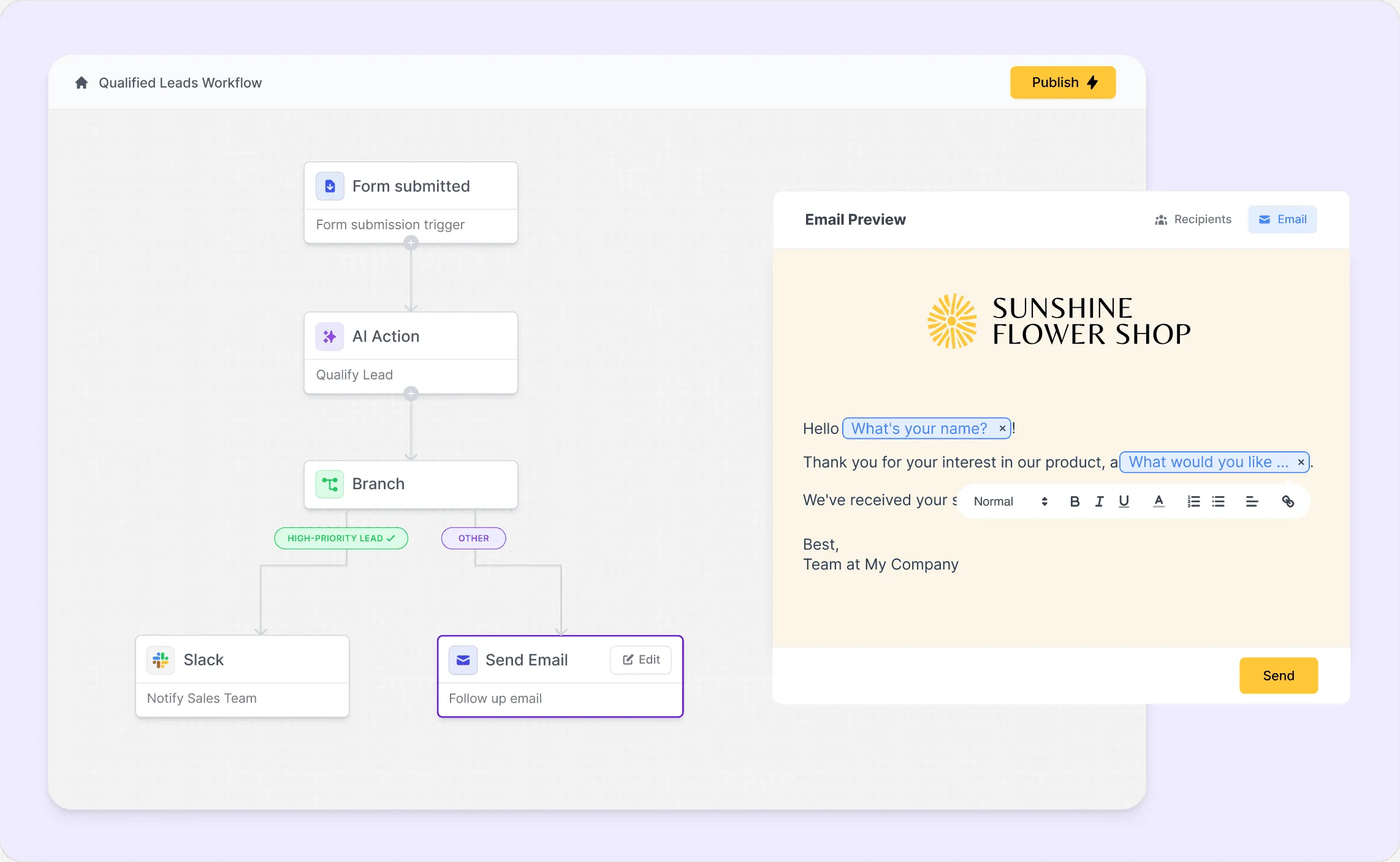Viewport: 1400px width, 862px height.
Task: Click the Email tab envelope icon
Action: point(1264,219)
